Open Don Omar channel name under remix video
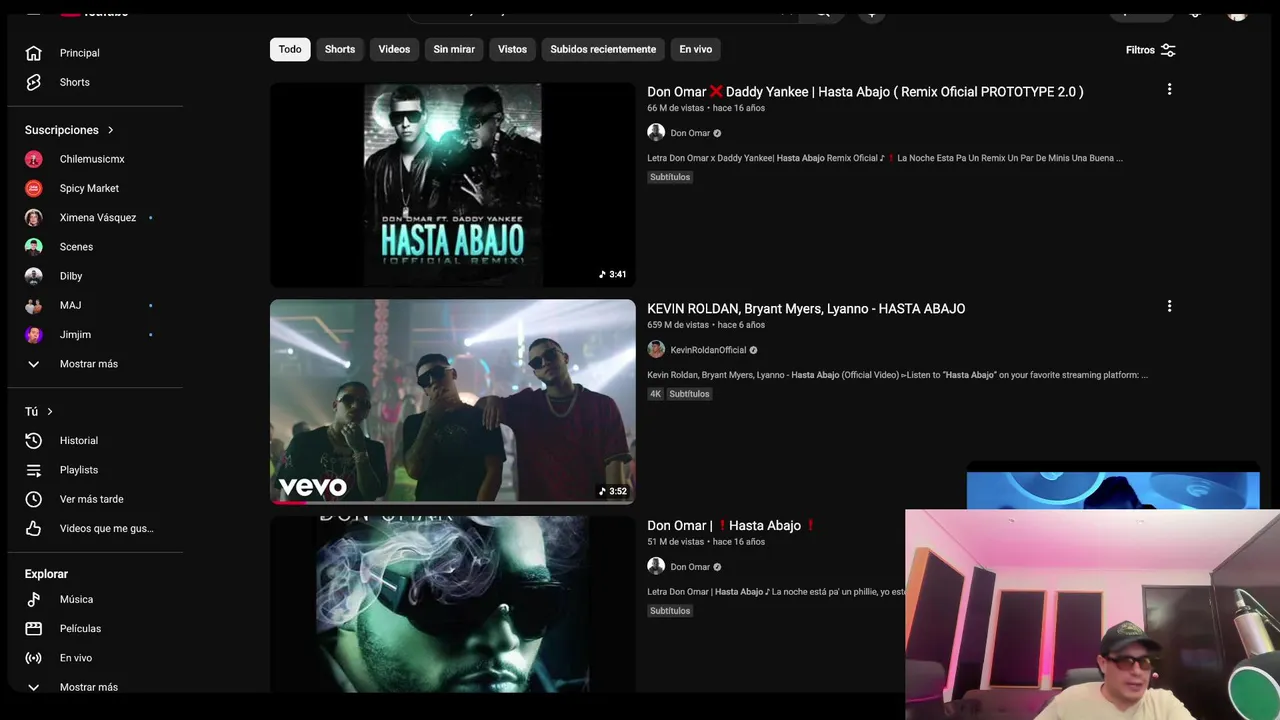This screenshot has width=1280, height=720. coord(690,133)
